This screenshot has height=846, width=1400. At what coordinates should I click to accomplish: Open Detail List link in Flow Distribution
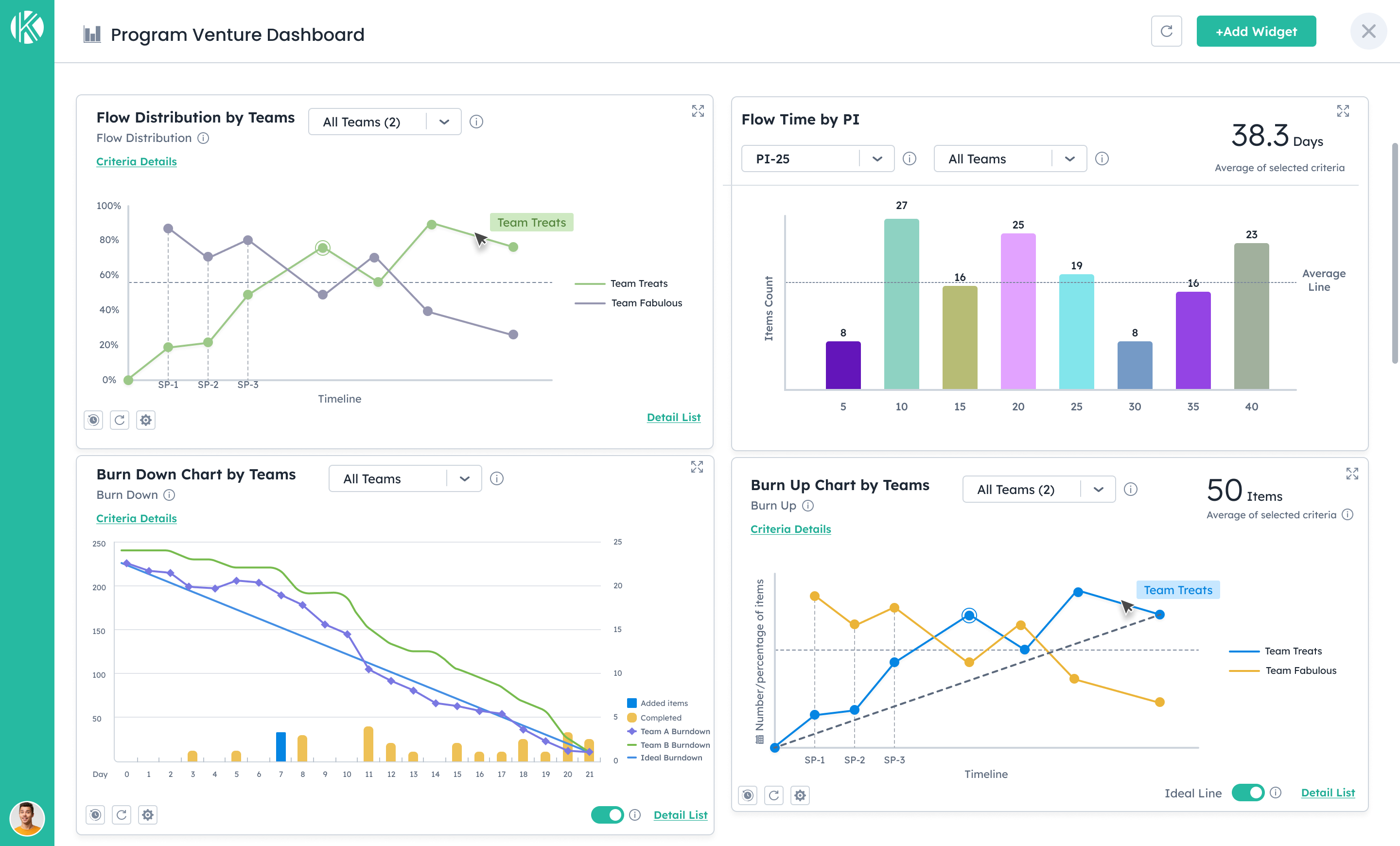tap(673, 417)
